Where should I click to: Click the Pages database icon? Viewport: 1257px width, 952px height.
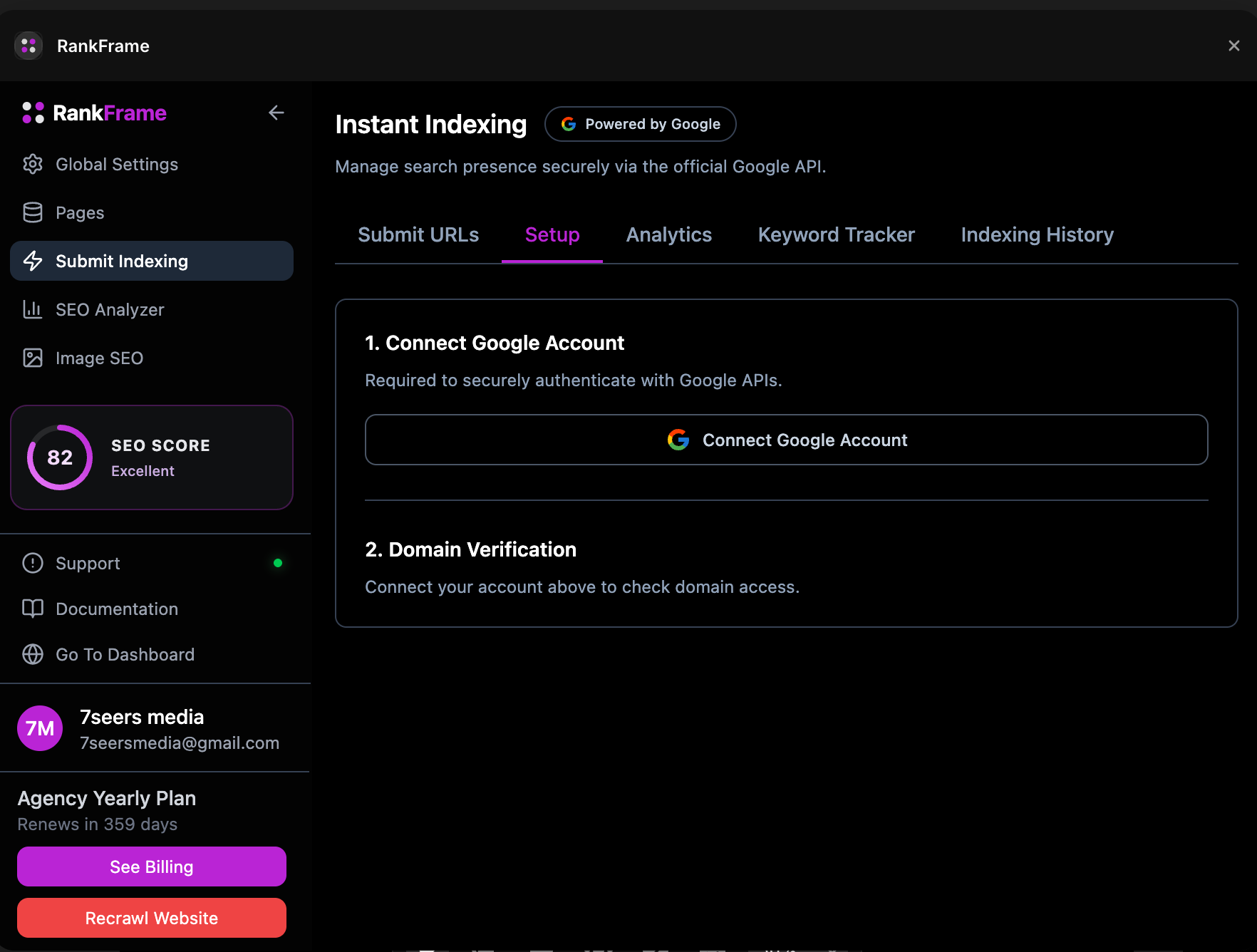point(33,213)
